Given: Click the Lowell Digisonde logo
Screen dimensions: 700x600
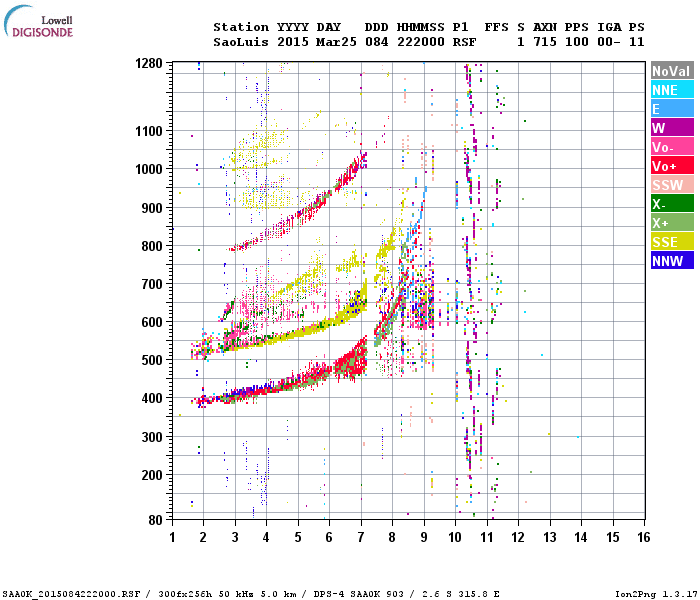Looking at the screenshot, I should tap(38, 21).
